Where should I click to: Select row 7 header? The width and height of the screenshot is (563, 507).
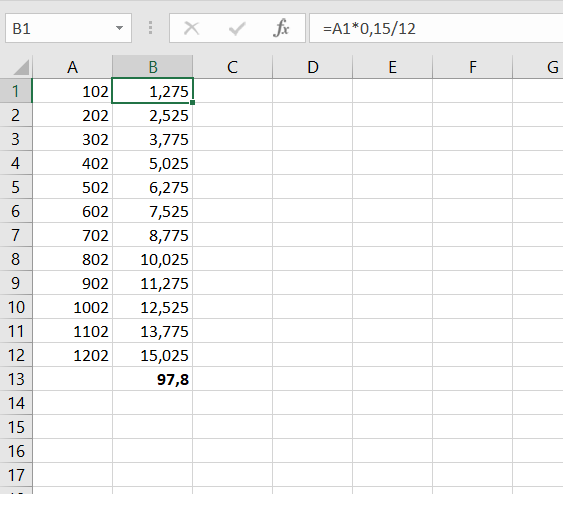(16, 235)
